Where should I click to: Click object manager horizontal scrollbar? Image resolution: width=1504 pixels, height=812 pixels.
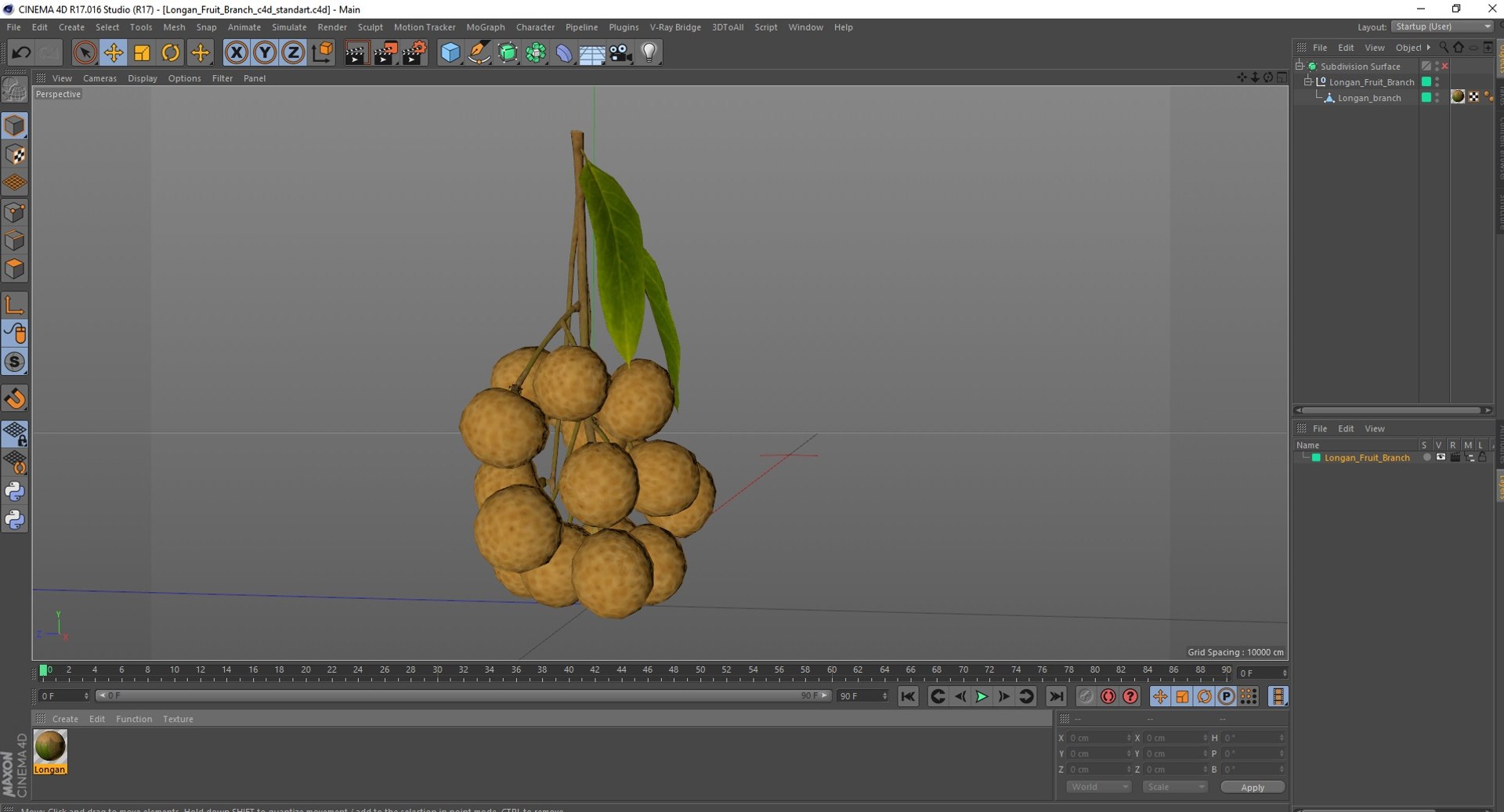click(1392, 410)
